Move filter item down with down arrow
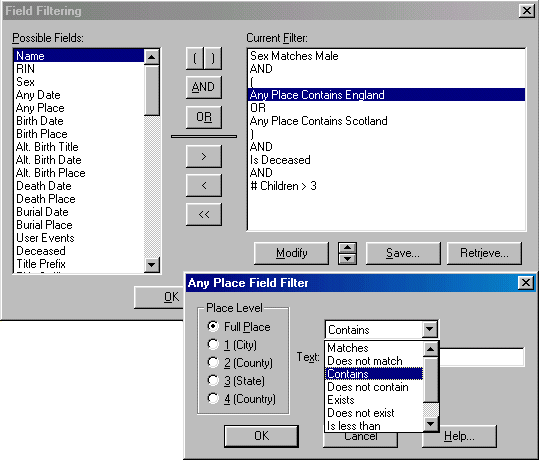539x460 pixels. pos(348,259)
